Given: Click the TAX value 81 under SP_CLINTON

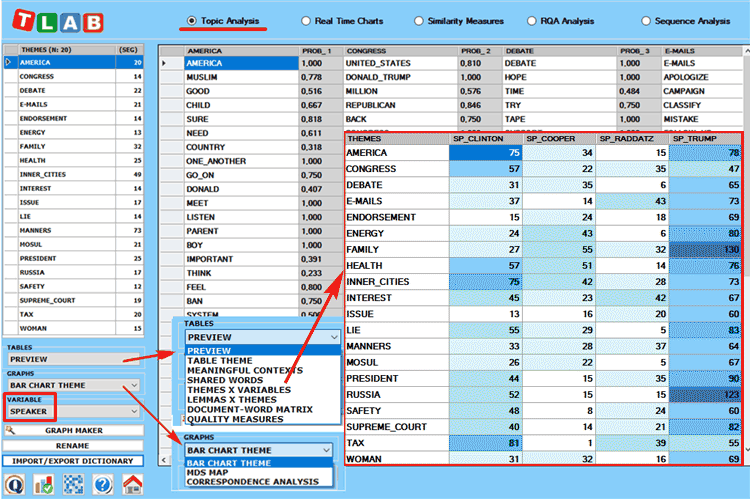Looking at the screenshot, I should coord(486,443).
